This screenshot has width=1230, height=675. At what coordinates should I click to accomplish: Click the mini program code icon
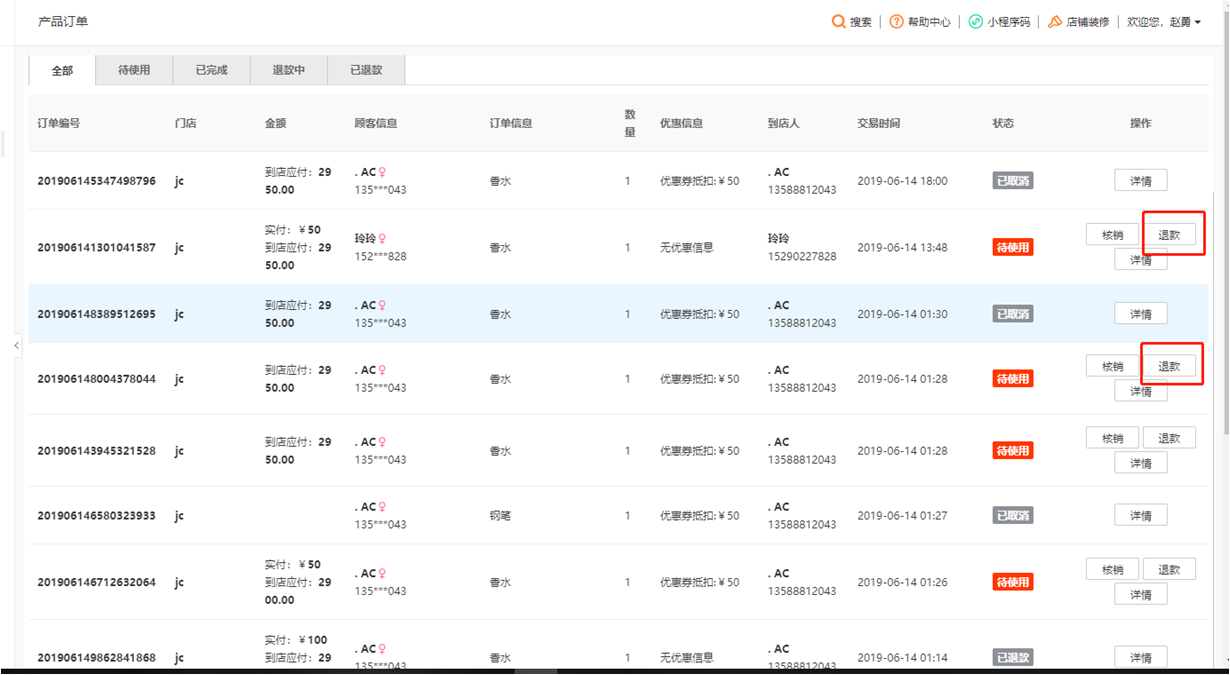point(975,22)
